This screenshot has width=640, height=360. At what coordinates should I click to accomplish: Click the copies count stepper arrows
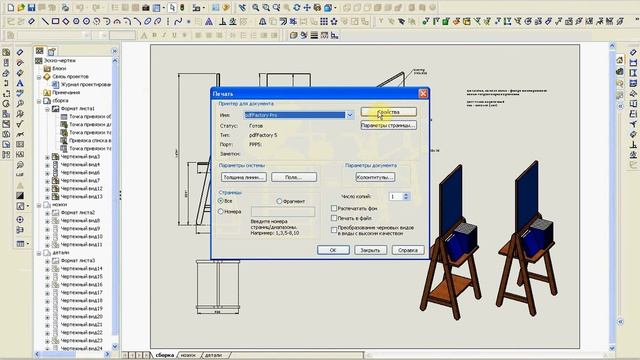click(406, 196)
